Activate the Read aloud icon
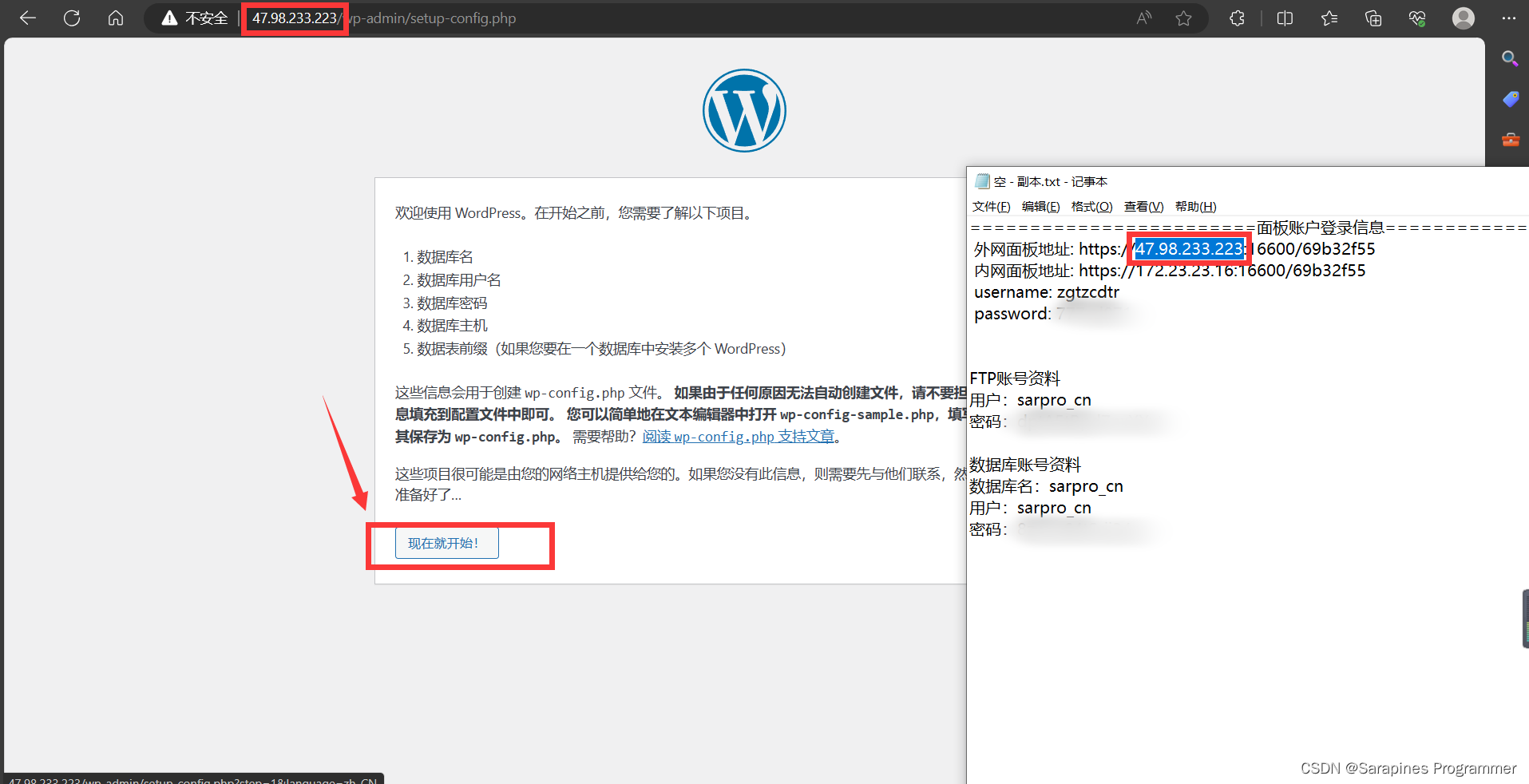Image resolution: width=1529 pixels, height=784 pixels. pyautogui.click(x=1144, y=18)
